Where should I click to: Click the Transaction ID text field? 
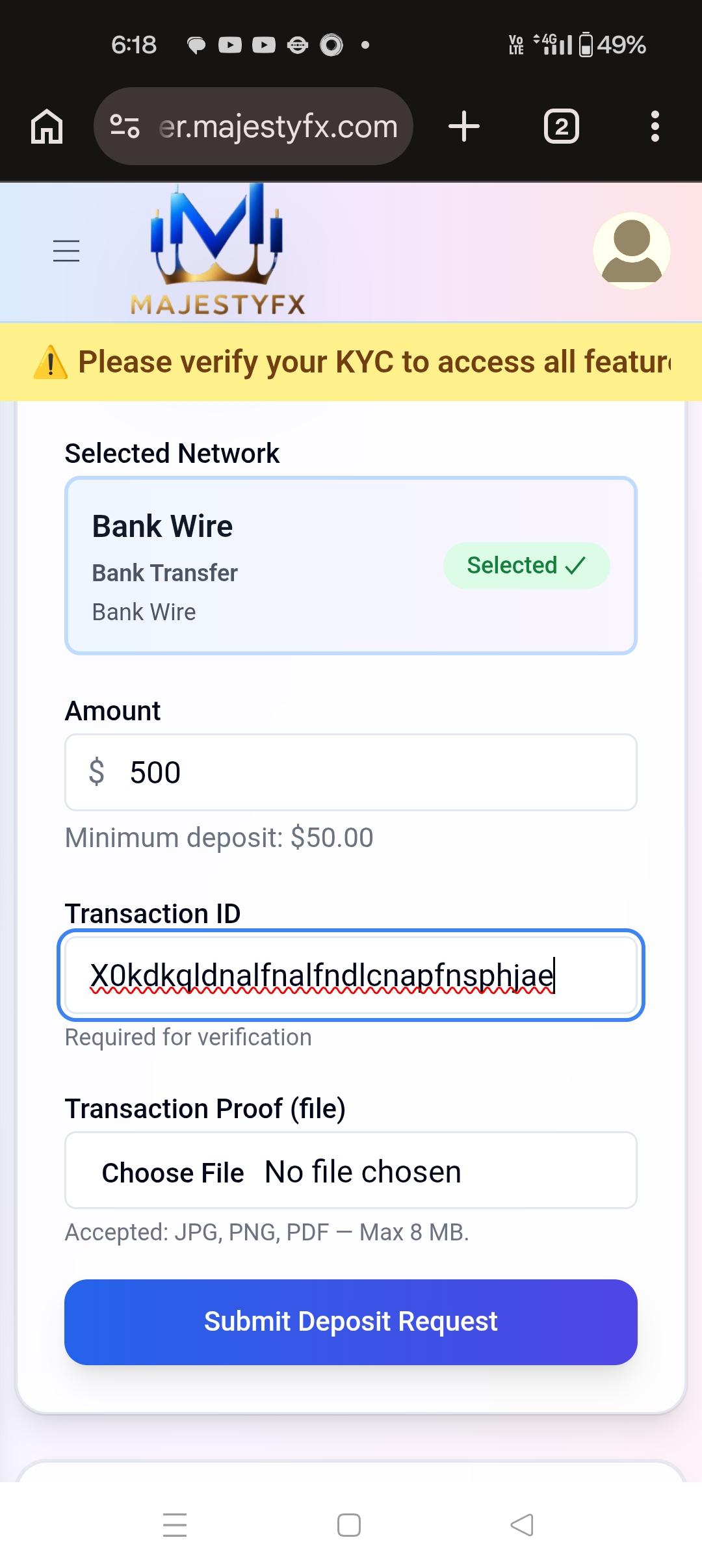click(x=351, y=975)
